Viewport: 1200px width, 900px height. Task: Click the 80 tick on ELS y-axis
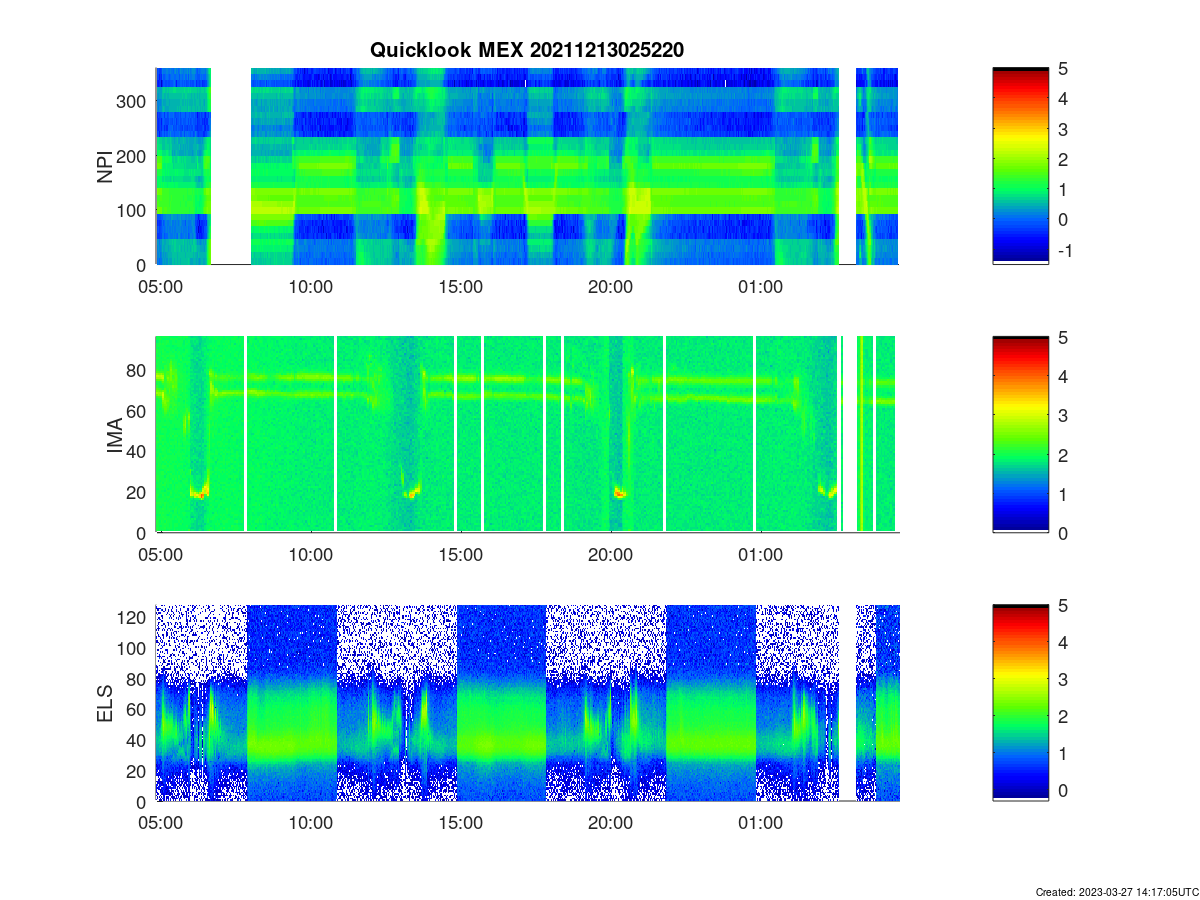(x=139, y=679)
